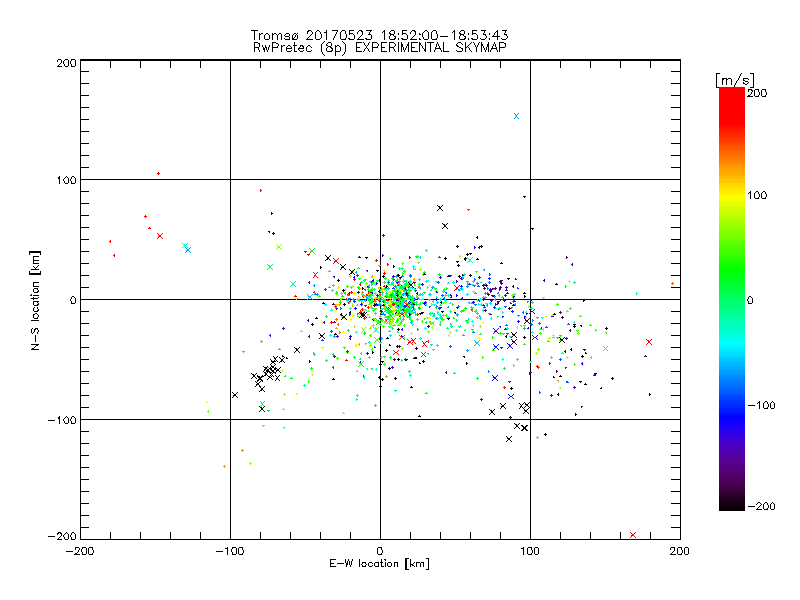Viewport: 800px width, 600px height.
Task: Click the black bottom end of the colorbar
Action: pyautogui.click(x=732, y=506)
